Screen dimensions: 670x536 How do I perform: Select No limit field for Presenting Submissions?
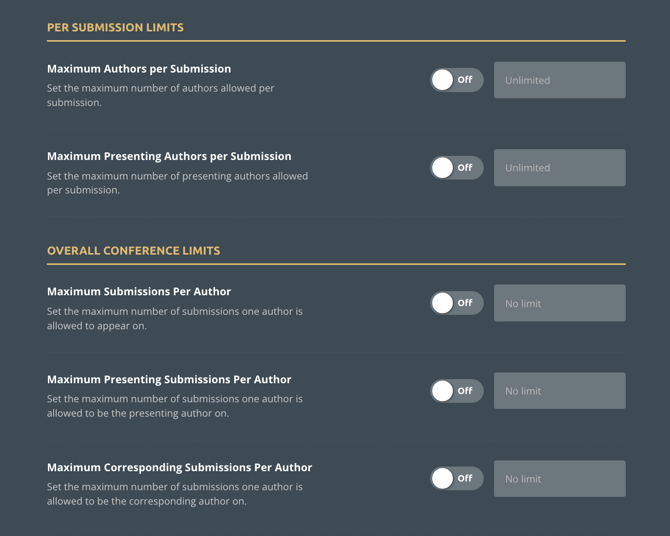coord(559,391)
